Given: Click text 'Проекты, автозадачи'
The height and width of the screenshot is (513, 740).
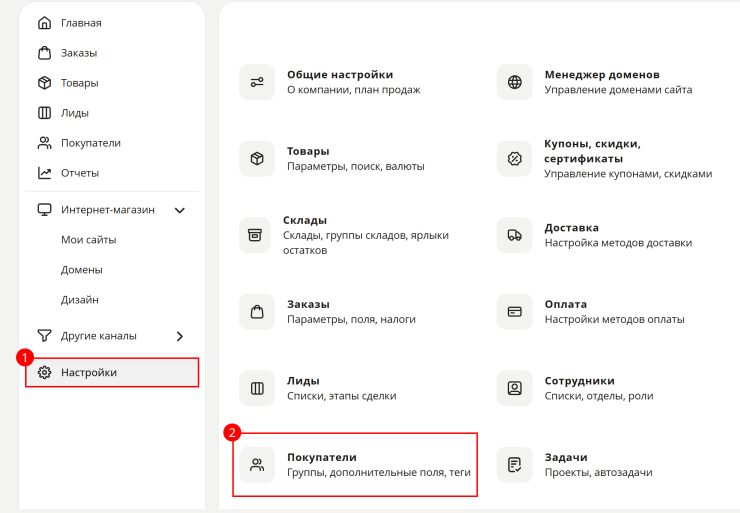Looking at the screenshot, I should 598,472.
